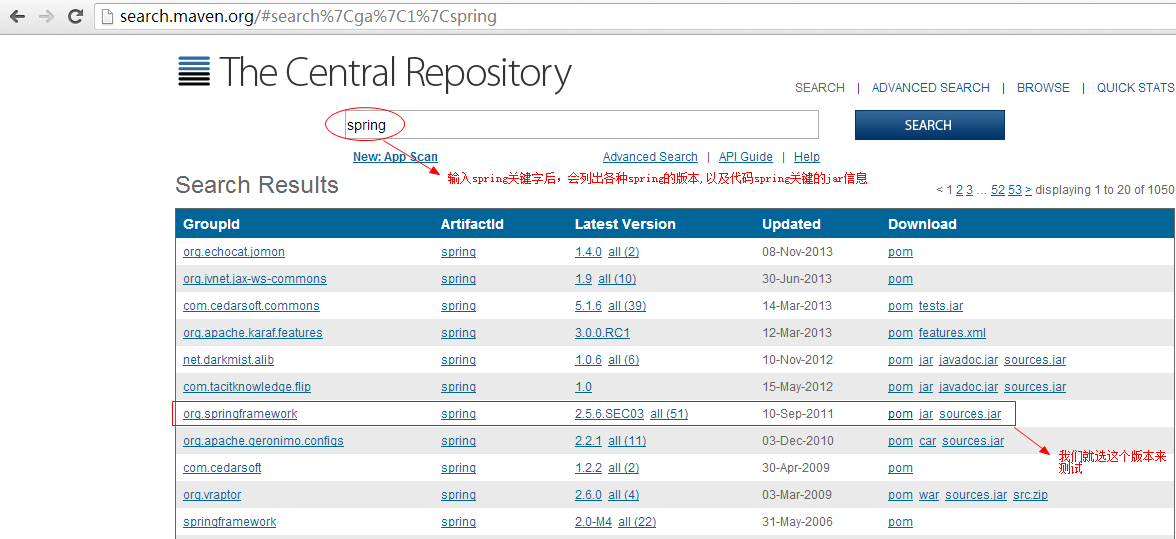Open org.echocat.jomon group link

click(234, 252)
